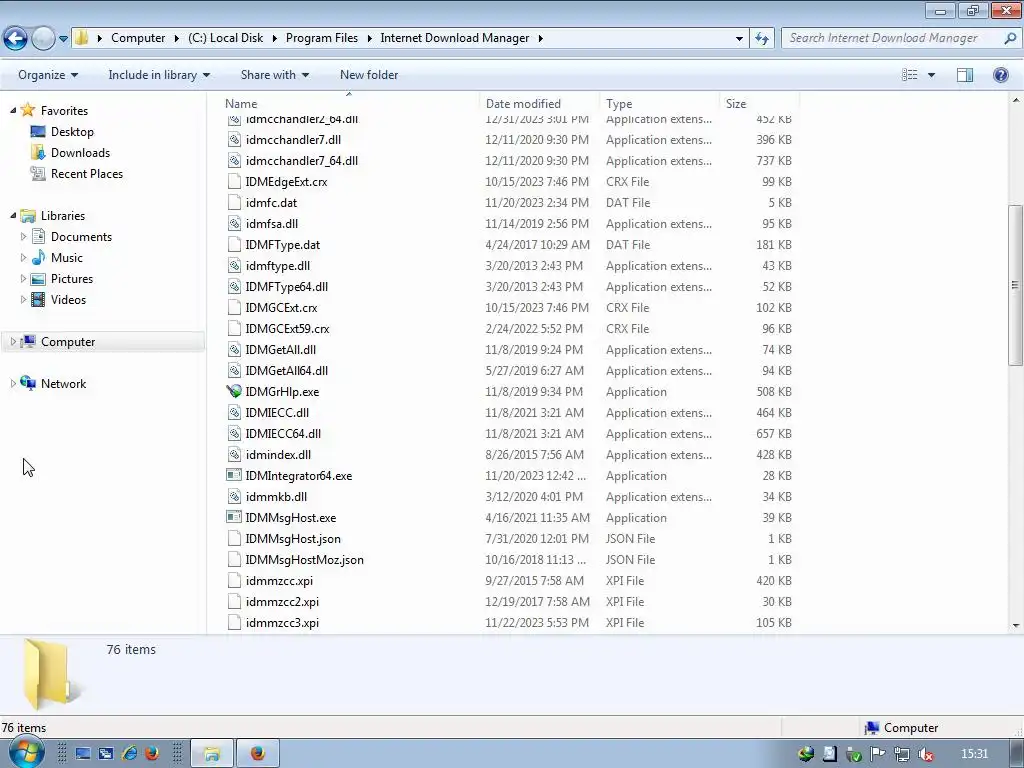1024x768 pixels.
Task: Select IDMMsgHost.exe file icon
Action: tap(234, 517)
